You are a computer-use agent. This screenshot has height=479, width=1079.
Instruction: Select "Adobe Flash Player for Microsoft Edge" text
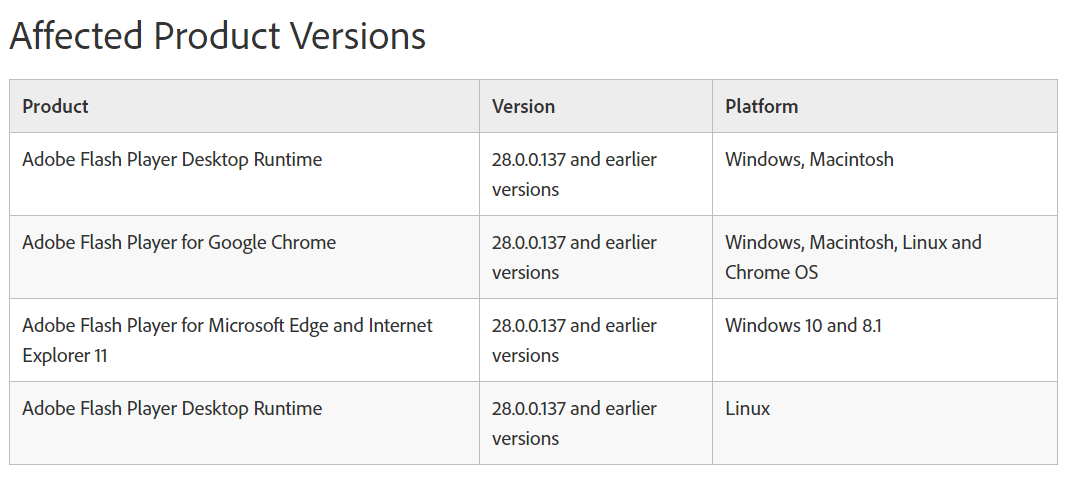pyautogui.click(x=227, y=325)
